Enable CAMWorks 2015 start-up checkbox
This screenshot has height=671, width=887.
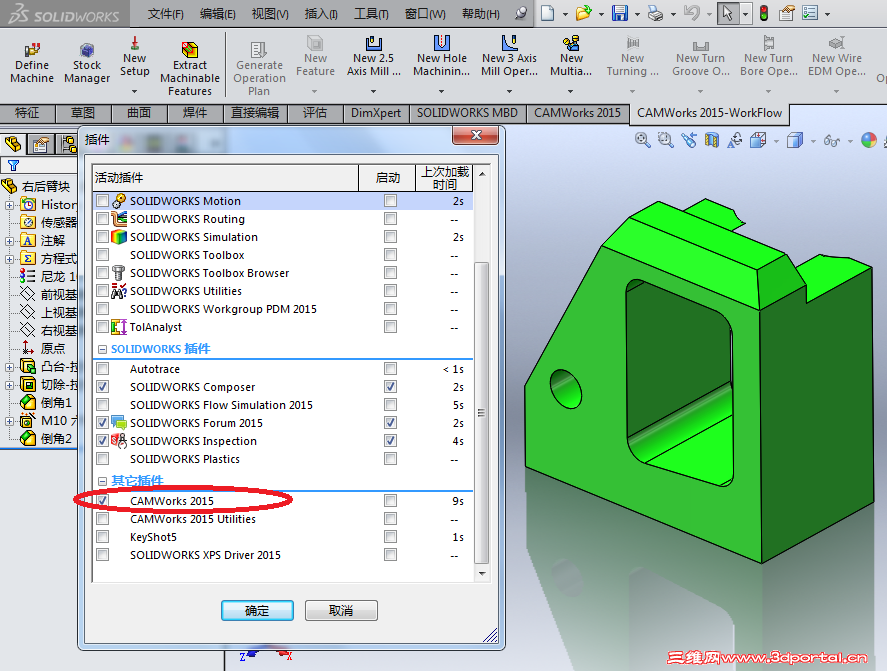tap(390, 501)
